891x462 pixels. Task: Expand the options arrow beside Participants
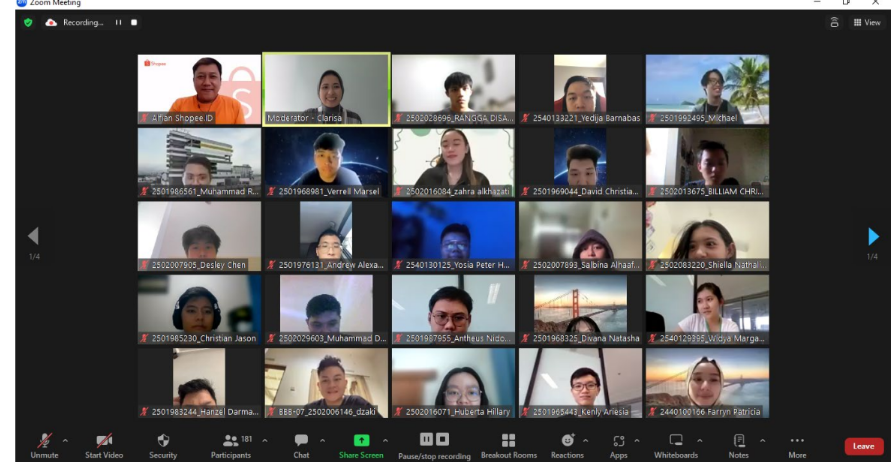point(265,440)
